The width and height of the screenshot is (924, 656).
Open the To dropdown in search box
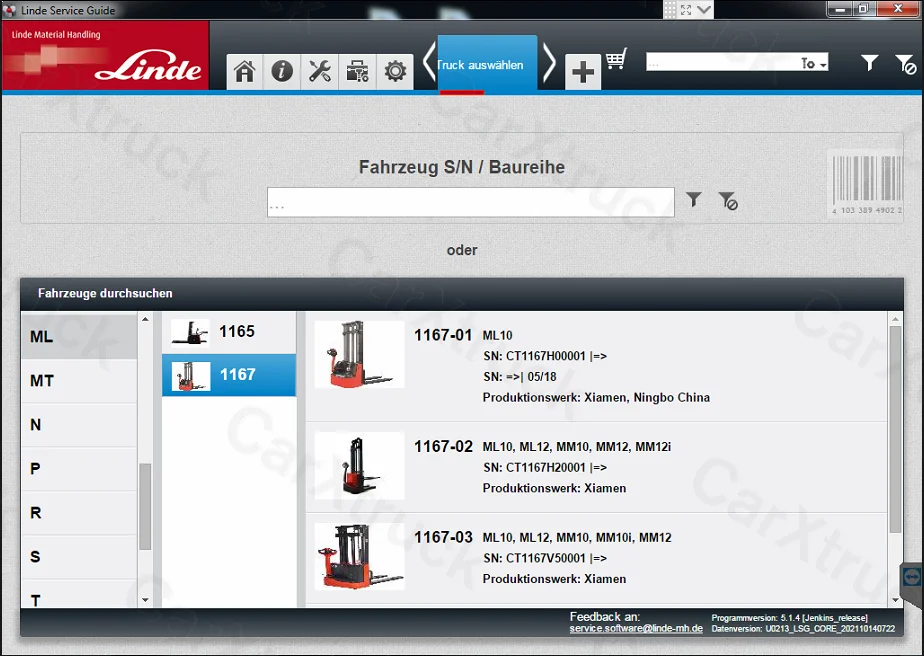pos(814,63)
